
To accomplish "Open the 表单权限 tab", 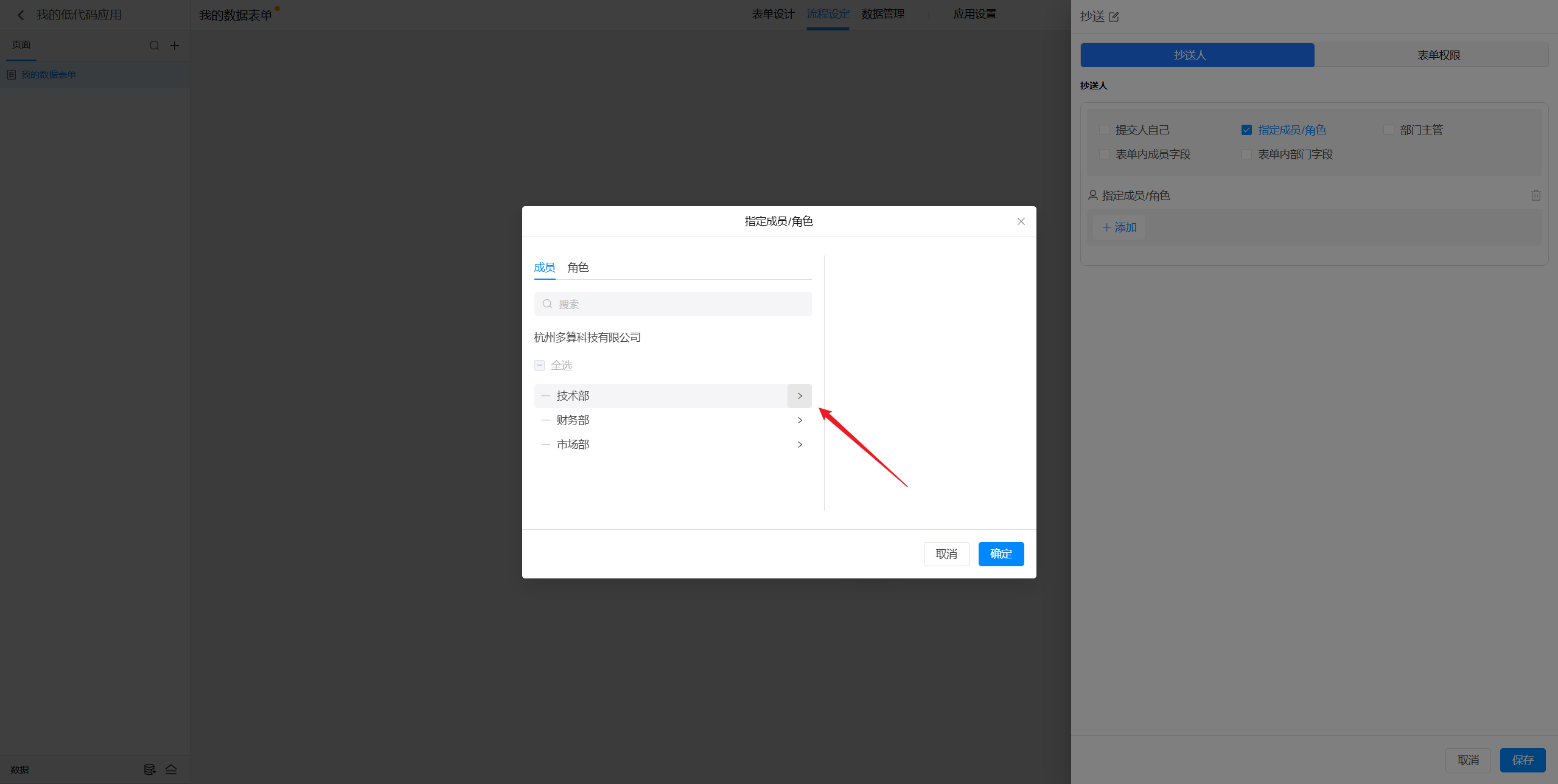I will pyautogui.click(x=1438, y=55).
